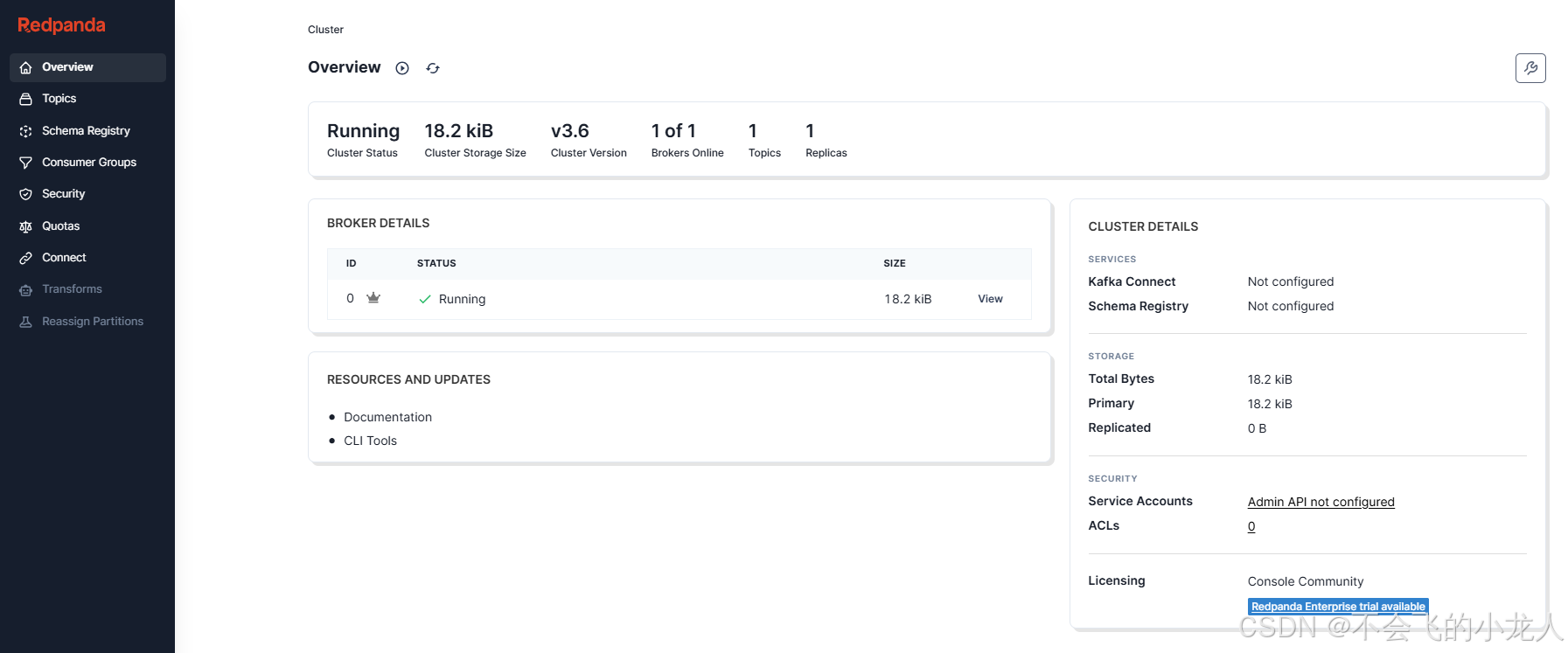1568x653 pixels.
Task: Click the Consumer Groups funnel icon
Action: 26,163
